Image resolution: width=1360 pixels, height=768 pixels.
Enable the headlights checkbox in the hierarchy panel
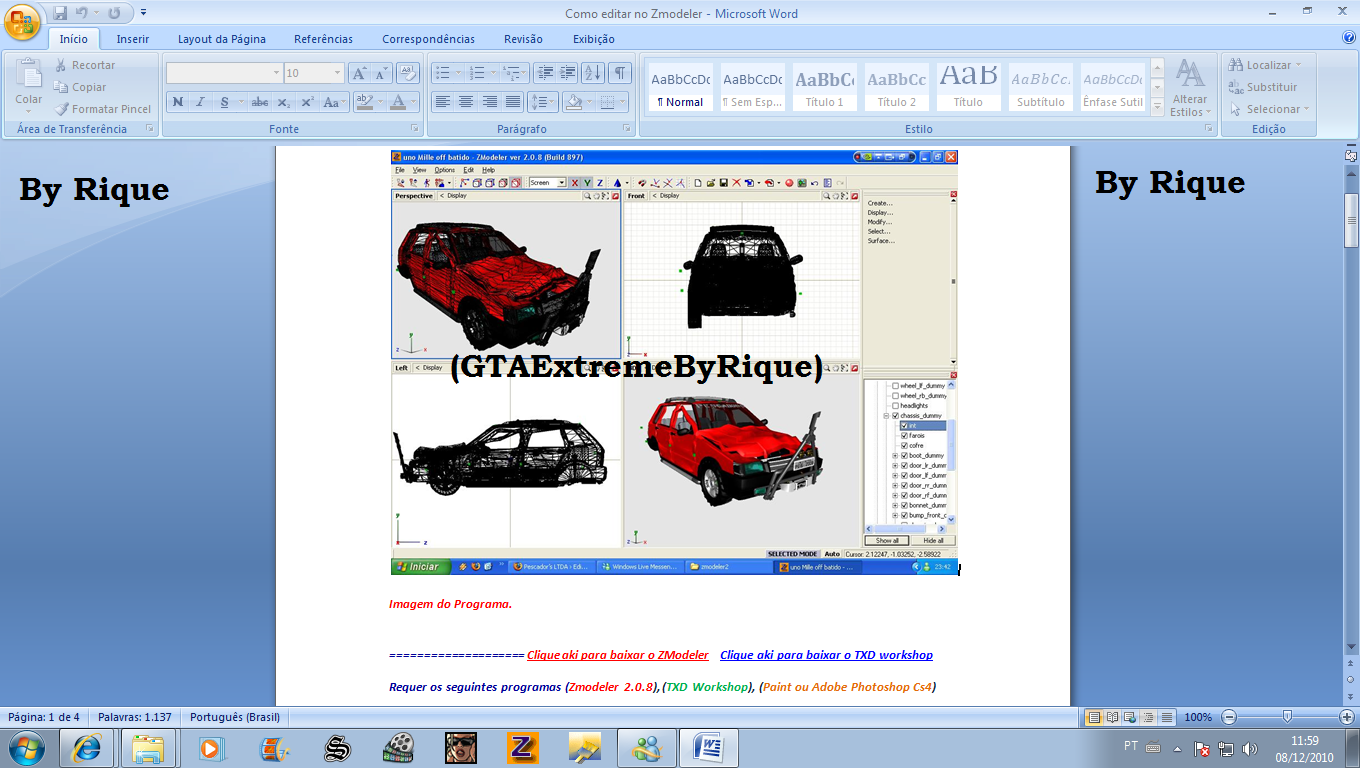point(895,406)
